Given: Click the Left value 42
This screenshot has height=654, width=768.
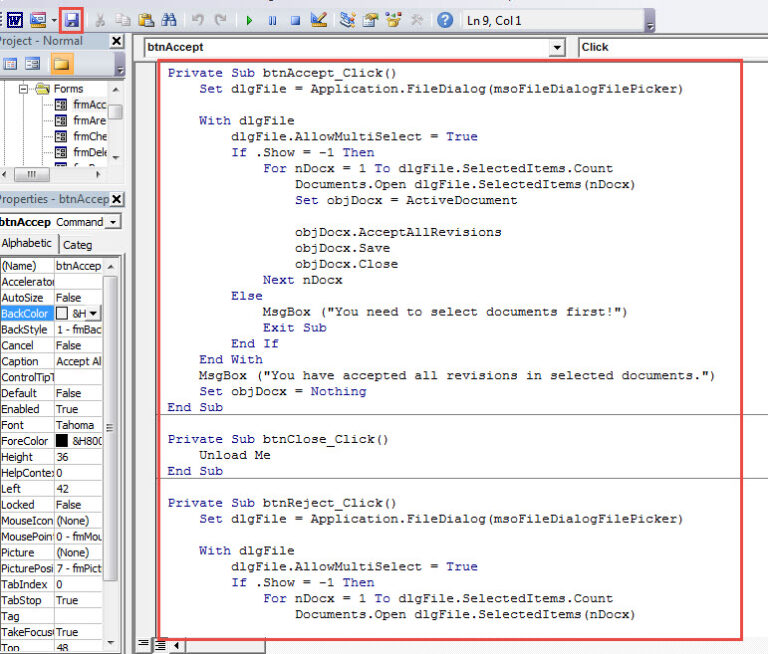Looking at the screenshot, I should point(78,489).
